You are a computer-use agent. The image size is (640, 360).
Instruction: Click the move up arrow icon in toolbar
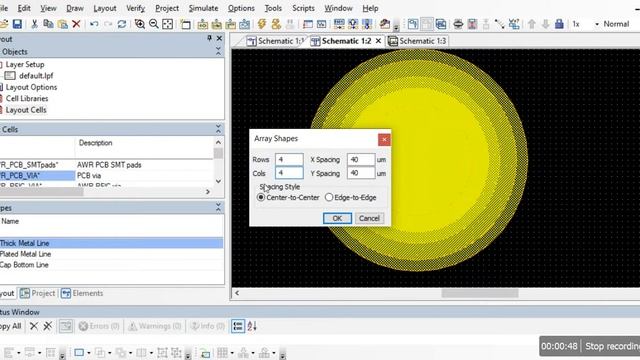(x=531, y=24)
